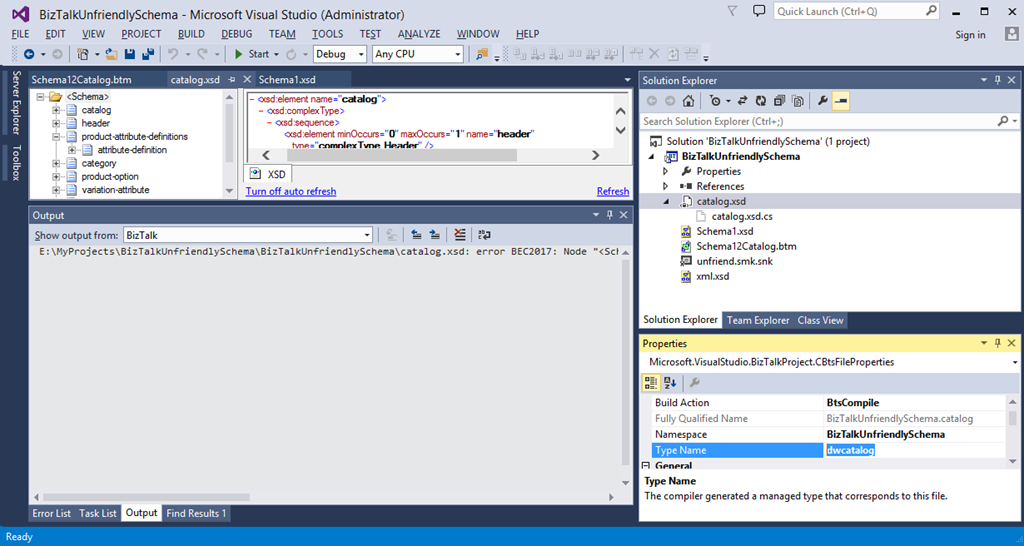Image resolution: width=1024 pixels, height=546 pixels.
Task: Click the notifications flag icon
Action: tap(732, 11)
